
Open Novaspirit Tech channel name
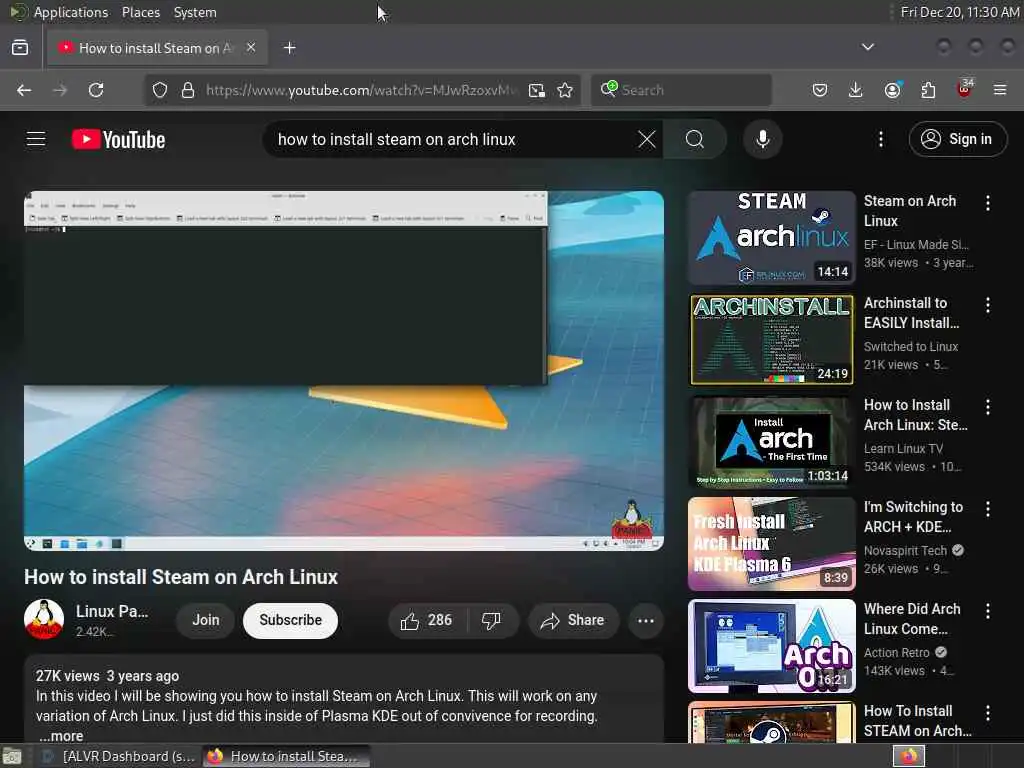click(904, 551)
